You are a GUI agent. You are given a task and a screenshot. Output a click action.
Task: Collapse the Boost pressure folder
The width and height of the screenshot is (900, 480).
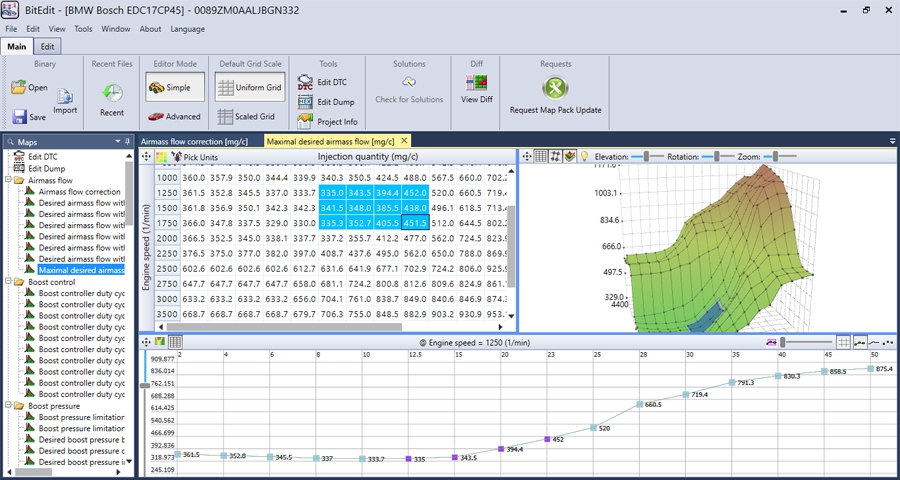(9, 406)
